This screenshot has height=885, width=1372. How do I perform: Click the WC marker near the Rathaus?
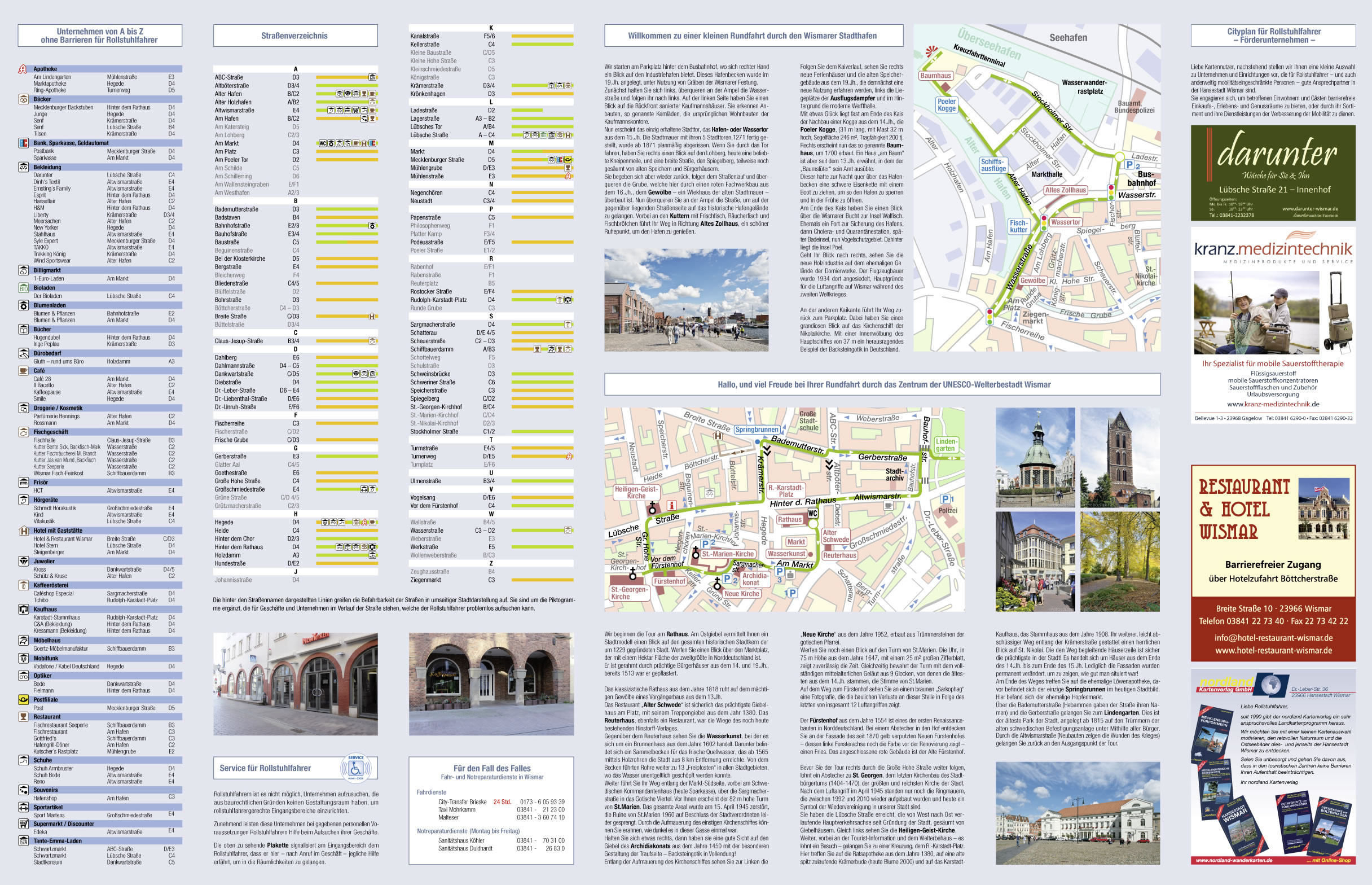point(812,514)
